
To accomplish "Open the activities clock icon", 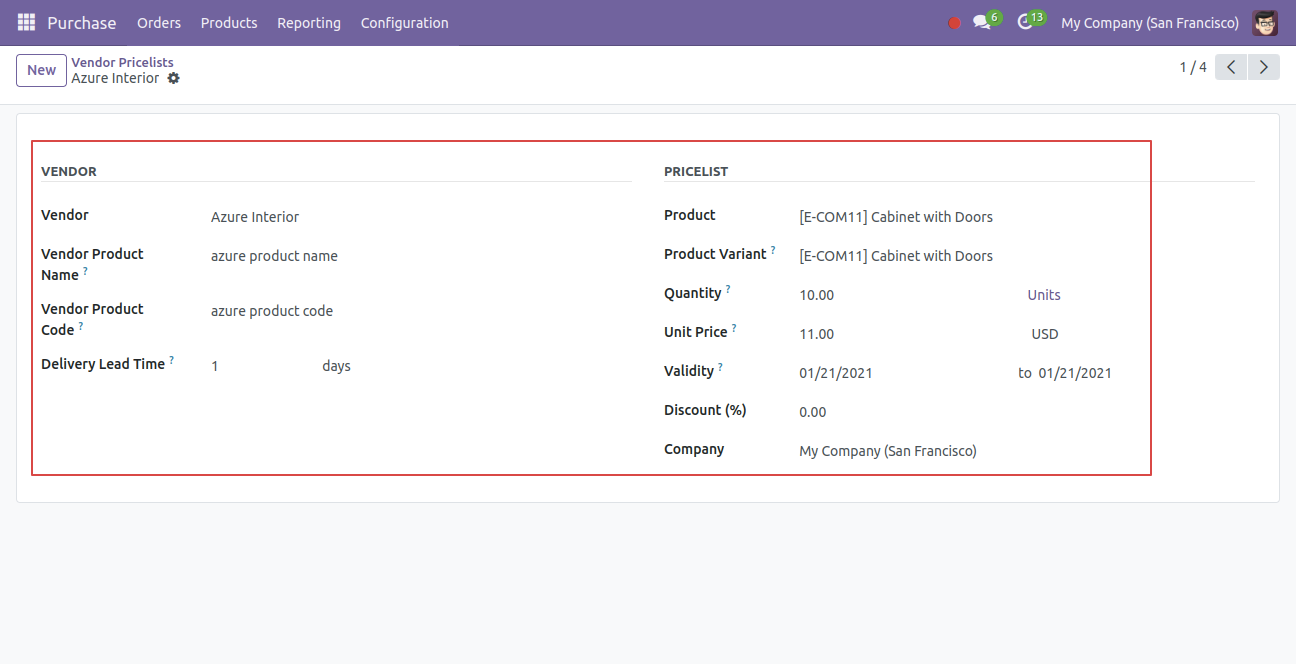I will 1025,22.
